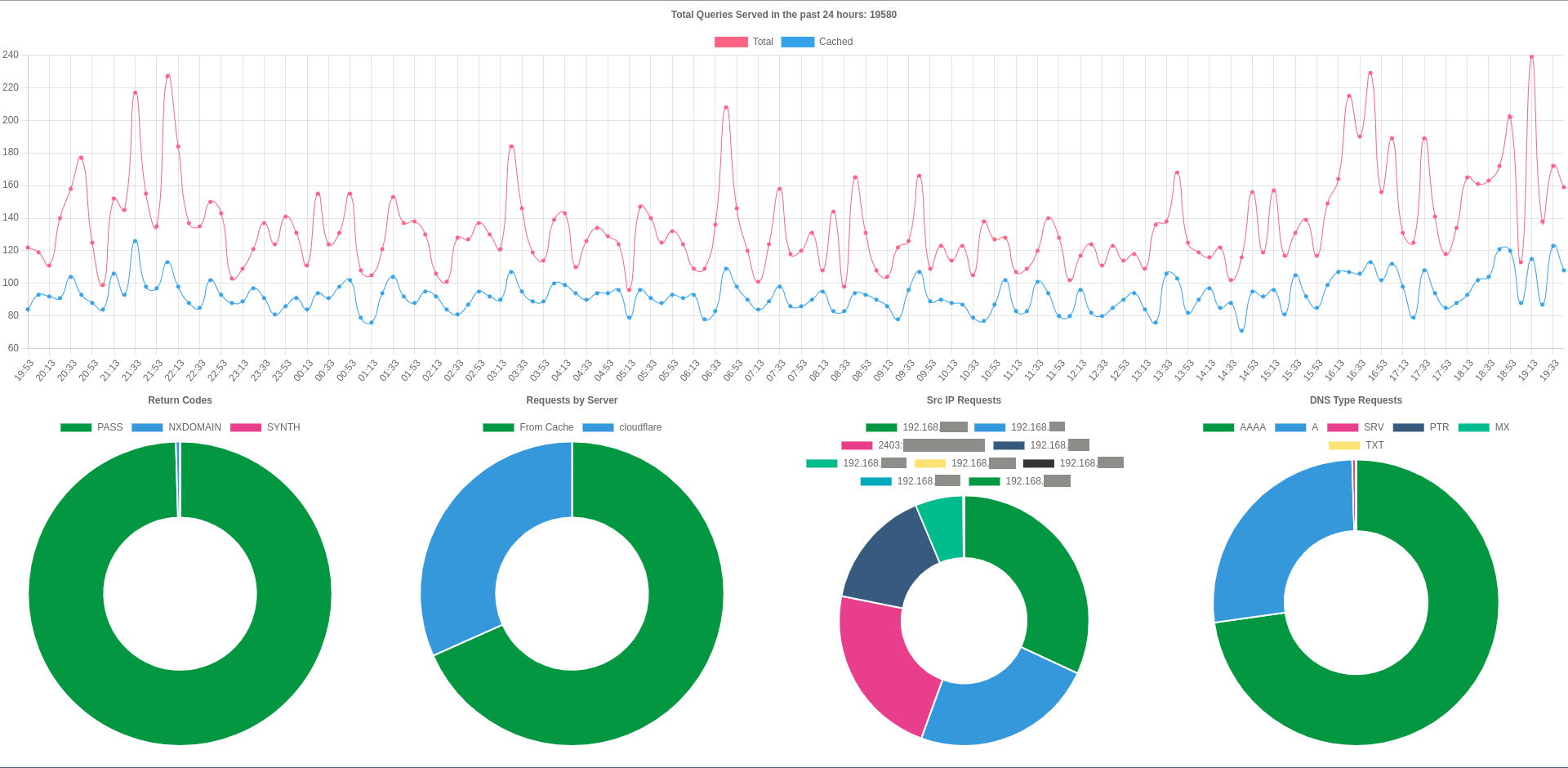
Task: Toggle the teal 192.168 source IP legend
Action: click(x=856, y=463)
